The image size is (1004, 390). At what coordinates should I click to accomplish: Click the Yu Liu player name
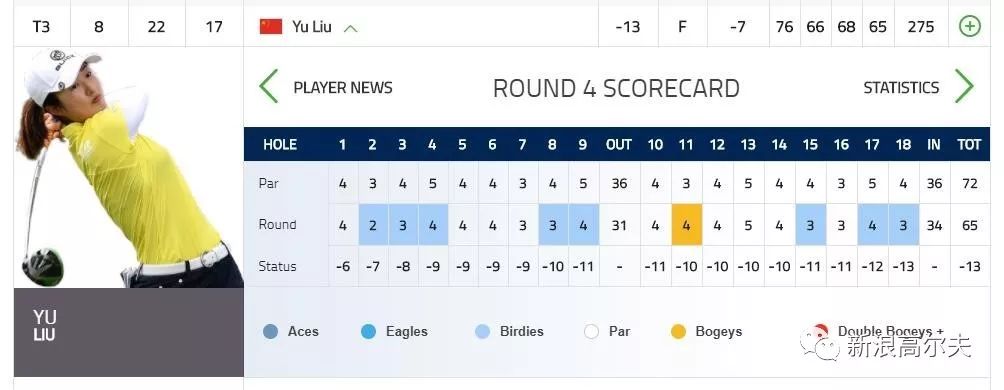click(x=312, y=27)
